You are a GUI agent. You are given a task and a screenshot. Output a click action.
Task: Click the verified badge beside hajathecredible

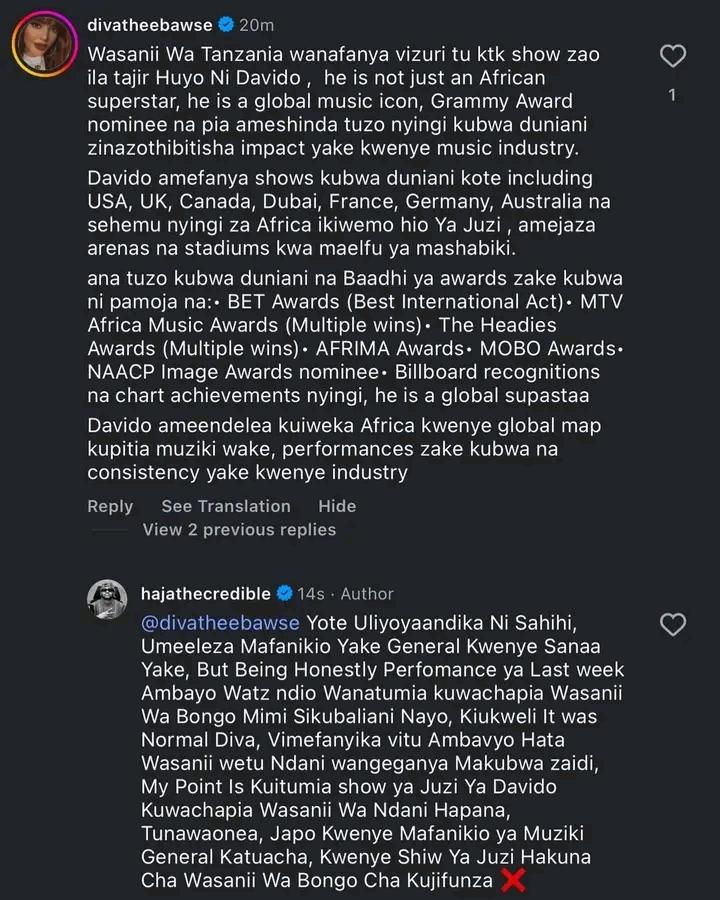pos(284,593)
